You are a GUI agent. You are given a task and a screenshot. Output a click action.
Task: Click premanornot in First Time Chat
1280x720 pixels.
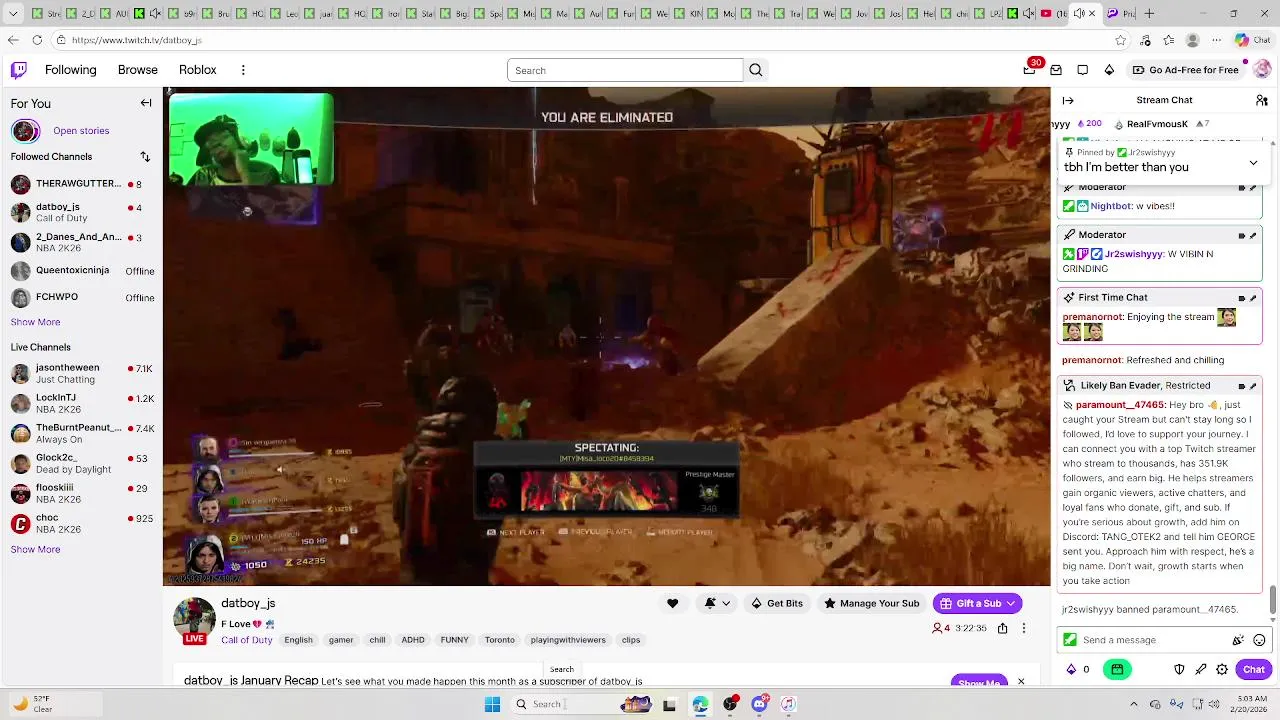(x=1092, y=317)
